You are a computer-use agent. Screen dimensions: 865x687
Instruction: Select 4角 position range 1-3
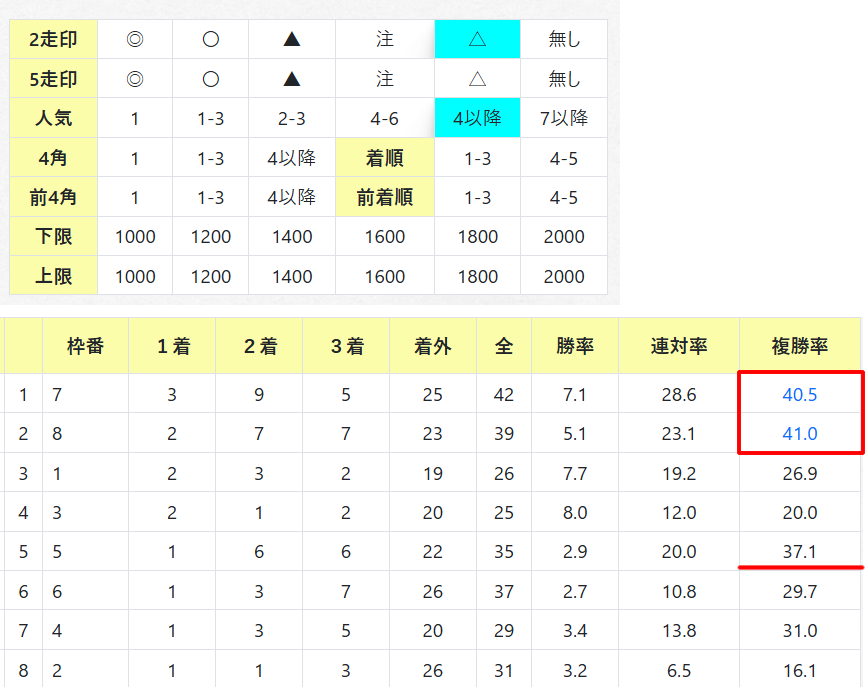pos(211,158)
